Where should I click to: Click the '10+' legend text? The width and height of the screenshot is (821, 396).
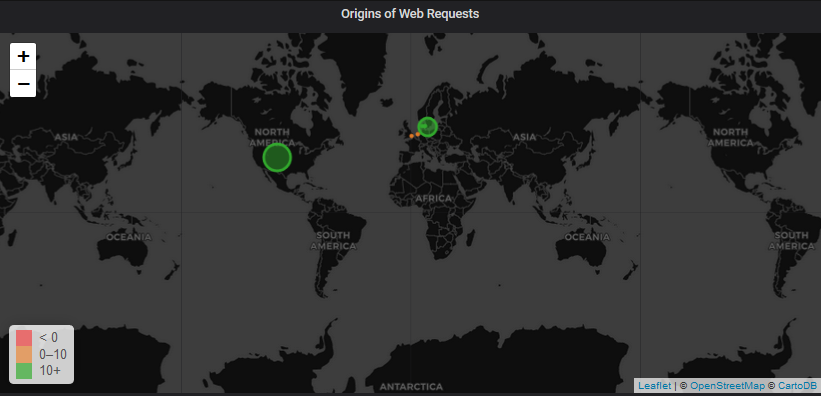(50, 370)
